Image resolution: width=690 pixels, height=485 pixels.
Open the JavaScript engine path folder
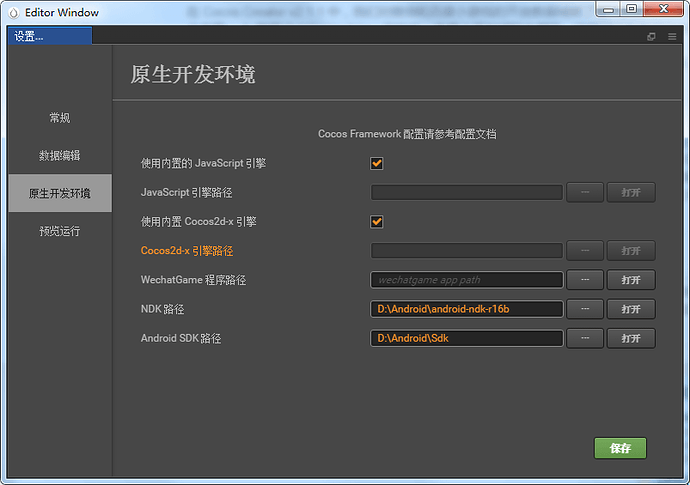coord(631,192)
